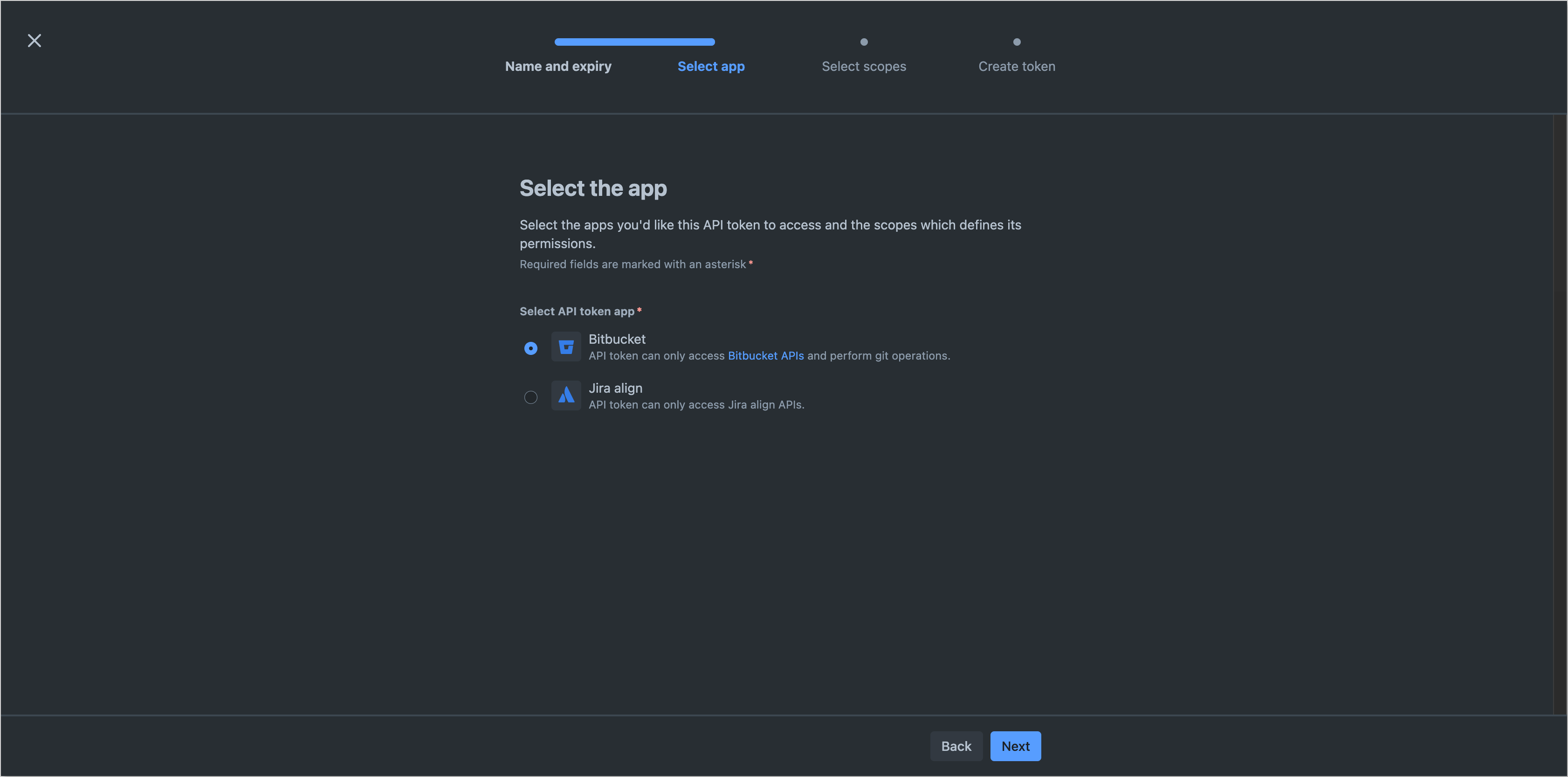
Task: Deselect Bitbucket by choosing the Jira align option
Action: [x=530, y=396]
